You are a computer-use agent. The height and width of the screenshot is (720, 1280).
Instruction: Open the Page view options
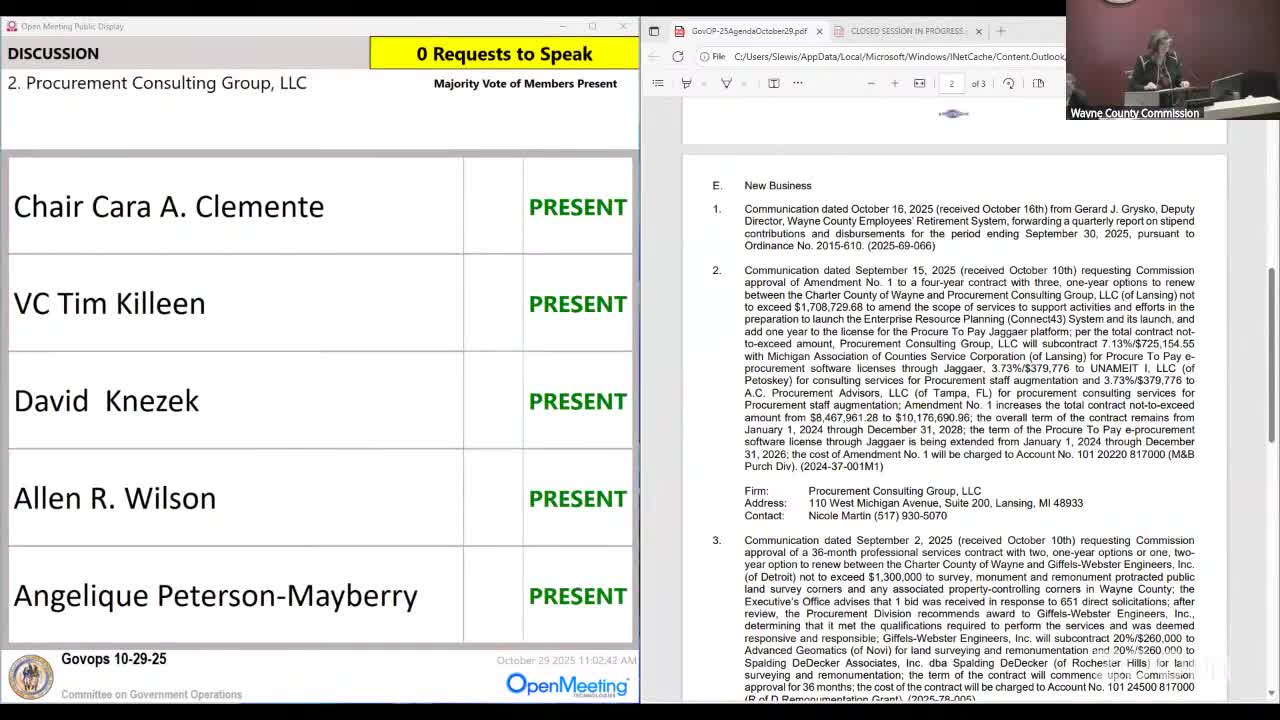click(x=1038, y=83)
